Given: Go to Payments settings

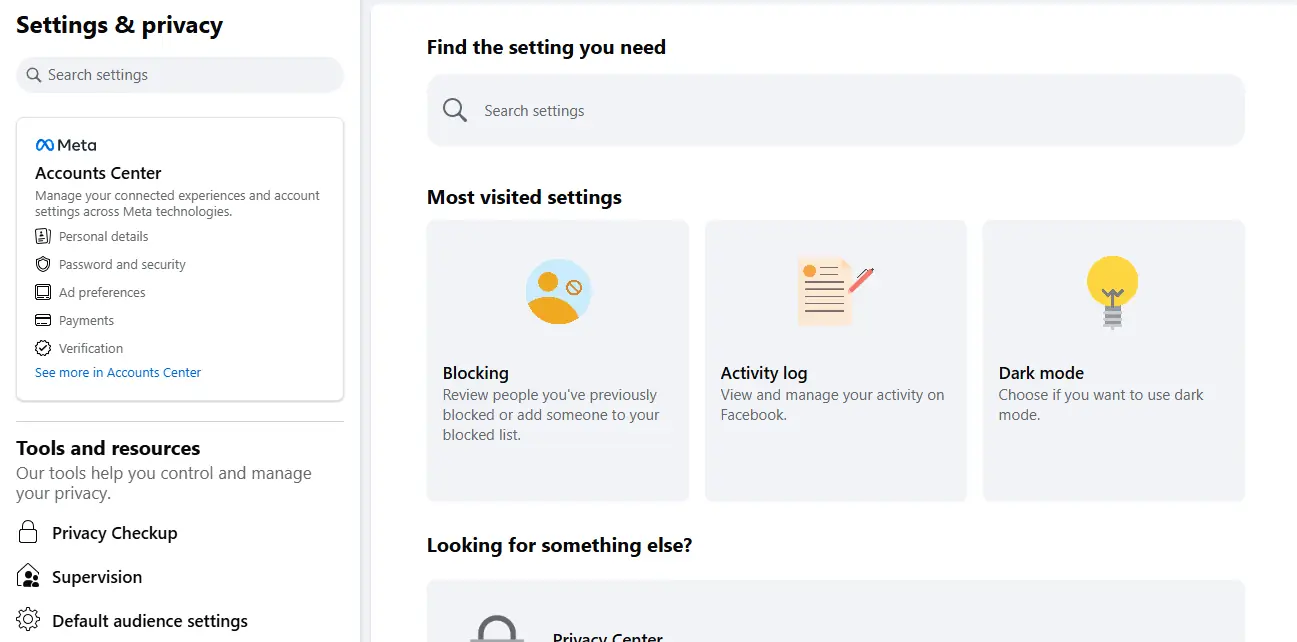Looking at the screenshot, I should [88, 320].
